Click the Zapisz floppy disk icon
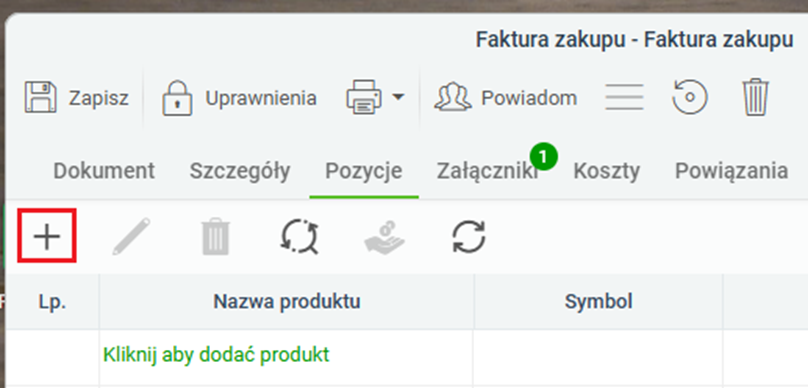Image resolution: width=808 pixels, height=388 pixels. click(41, 97)
